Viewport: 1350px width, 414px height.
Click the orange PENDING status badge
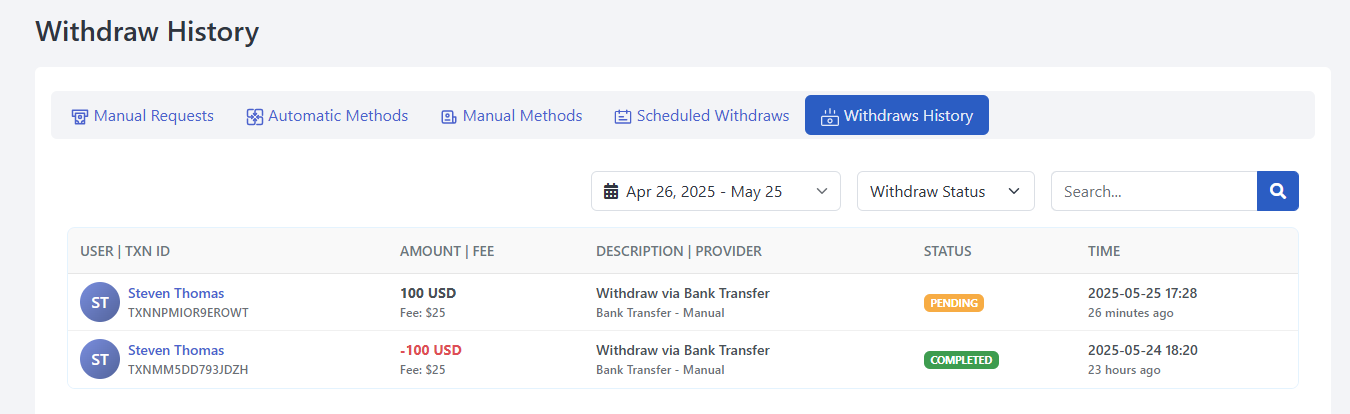tap(953, 303)
